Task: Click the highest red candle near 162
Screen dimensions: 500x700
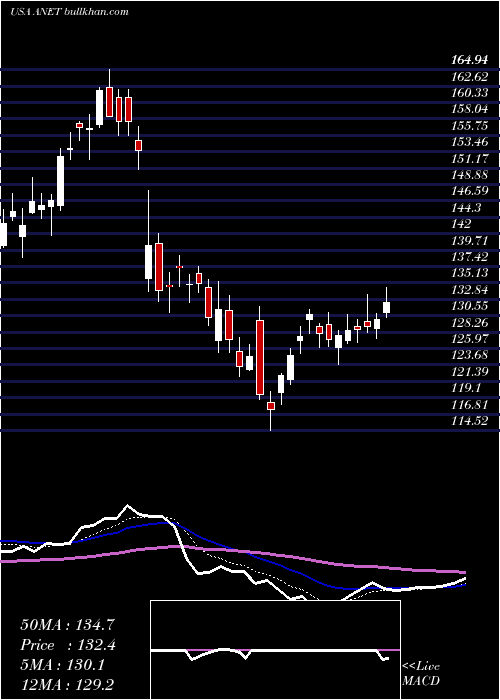Action: coord(109,102)
